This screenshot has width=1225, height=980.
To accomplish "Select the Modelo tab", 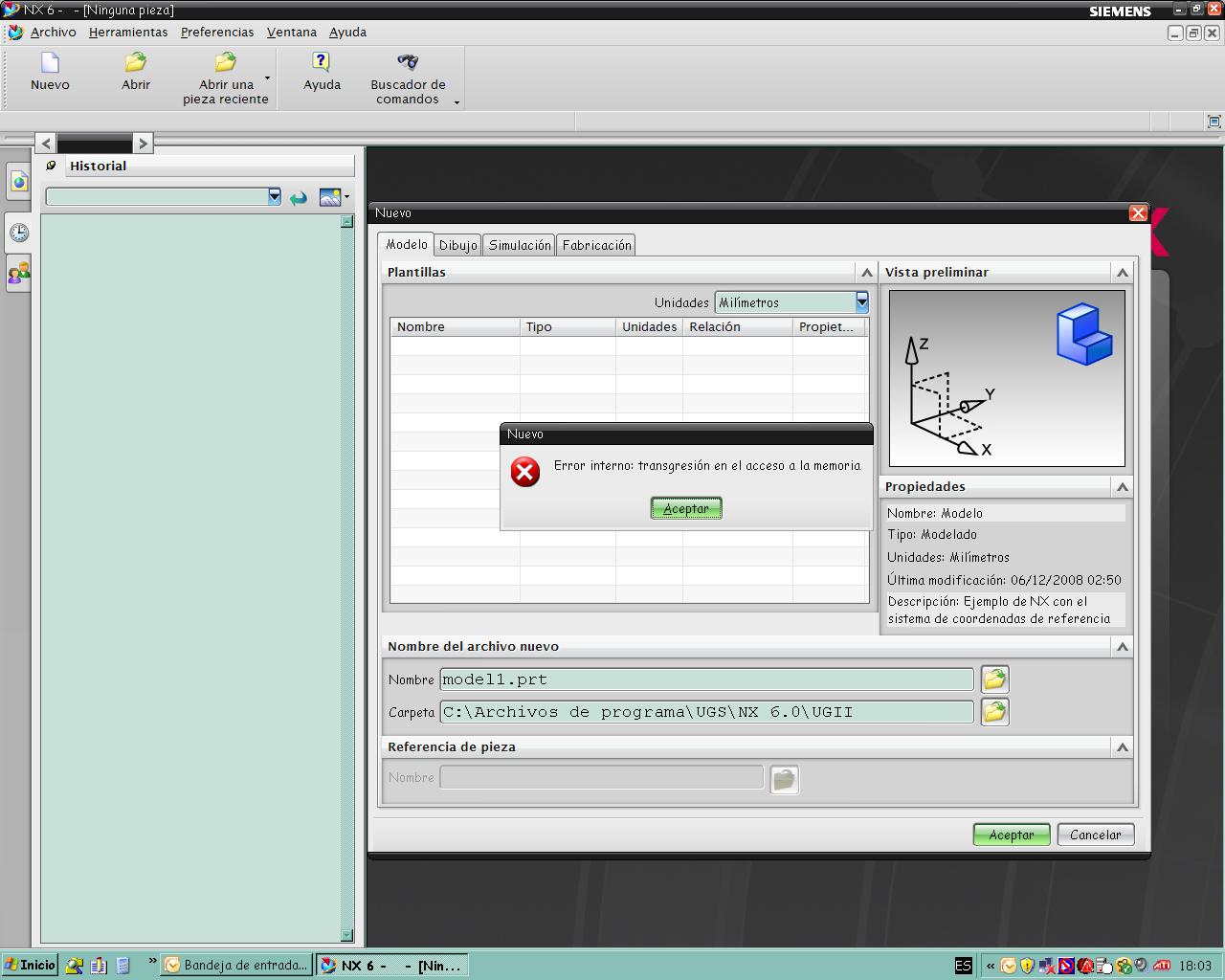I will 407,244.
